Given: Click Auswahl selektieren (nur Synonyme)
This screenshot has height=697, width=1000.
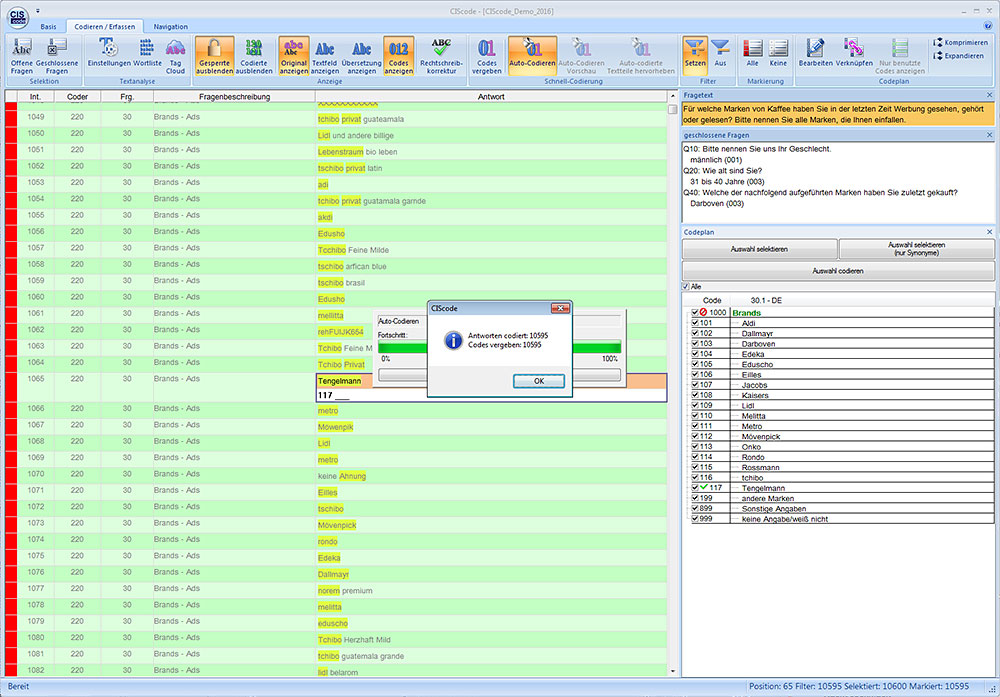Looking at the screenshot, I should coord(916,249).
